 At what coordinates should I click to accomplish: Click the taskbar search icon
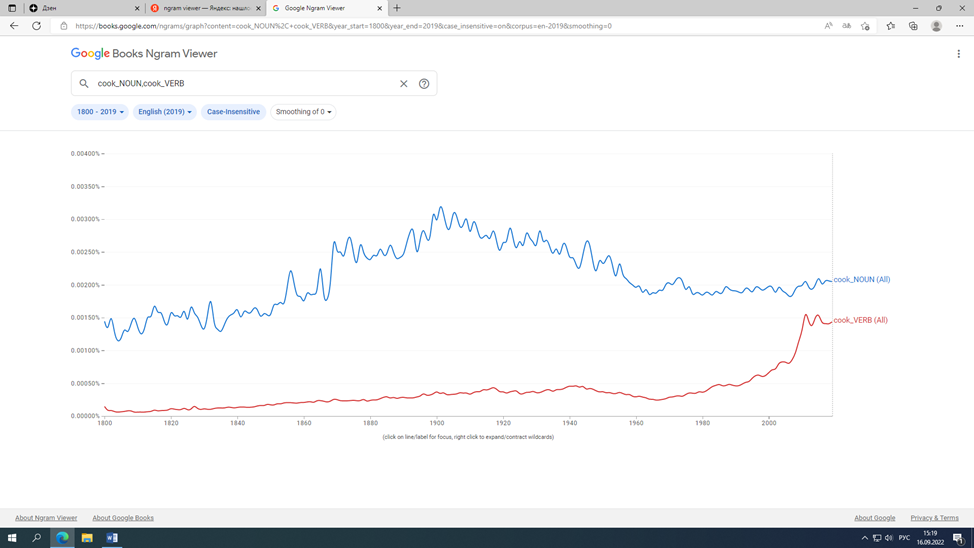click(x=37, y=538)
